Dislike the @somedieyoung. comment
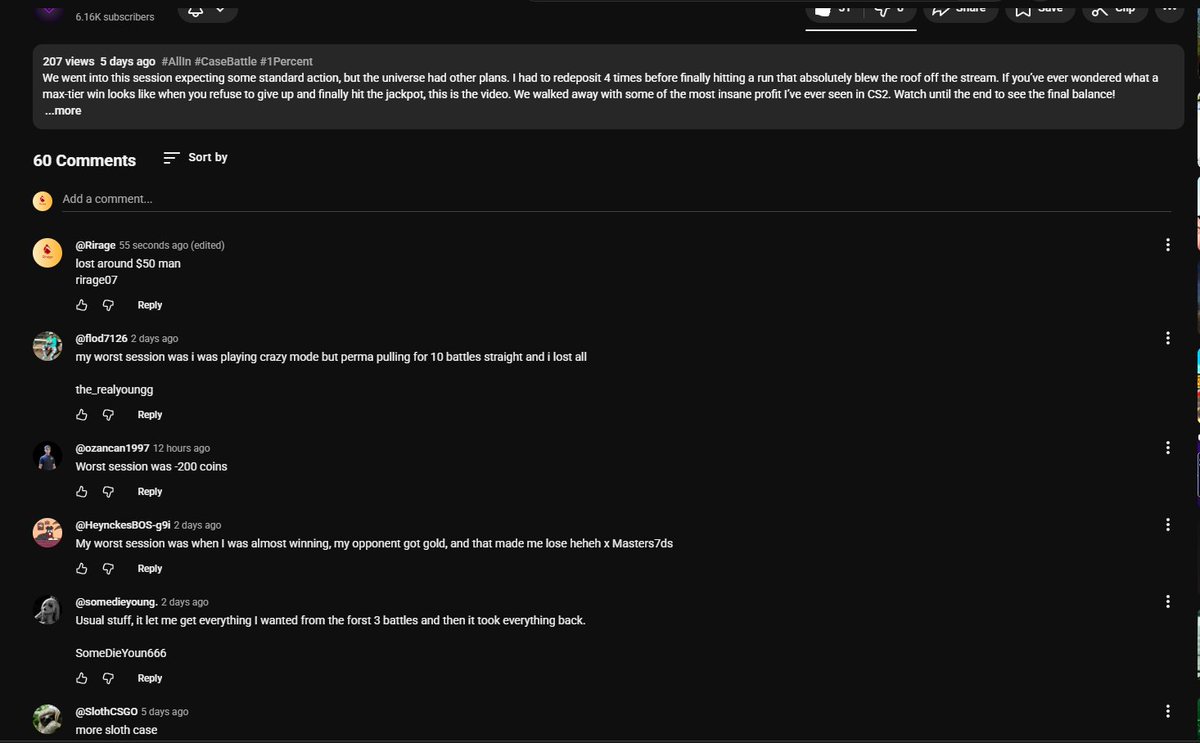 click(x=109, y=678)
